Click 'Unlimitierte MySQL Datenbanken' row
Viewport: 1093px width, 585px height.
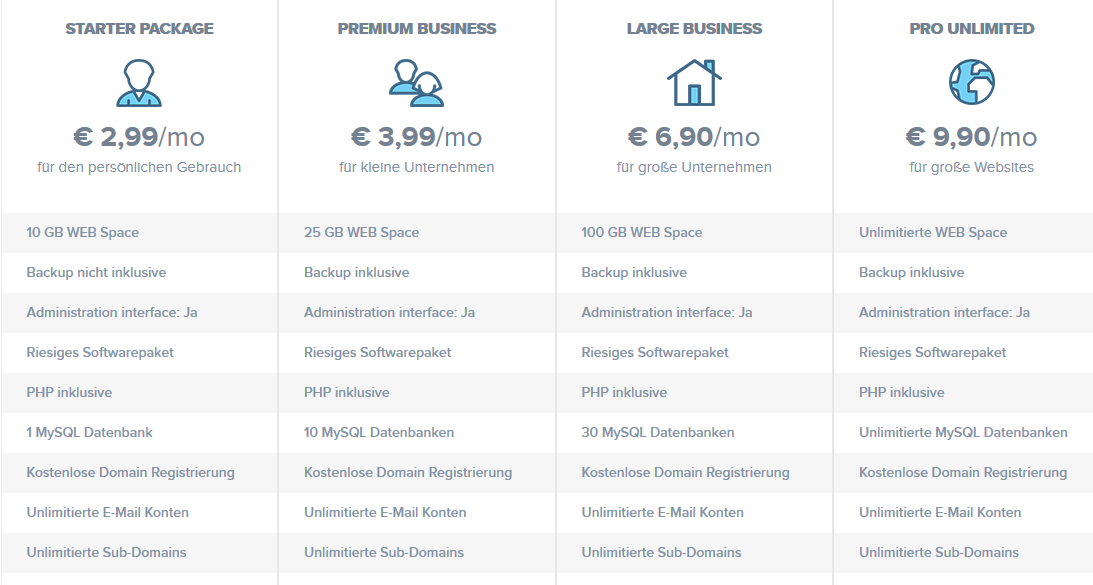click(x=963, y=432)
